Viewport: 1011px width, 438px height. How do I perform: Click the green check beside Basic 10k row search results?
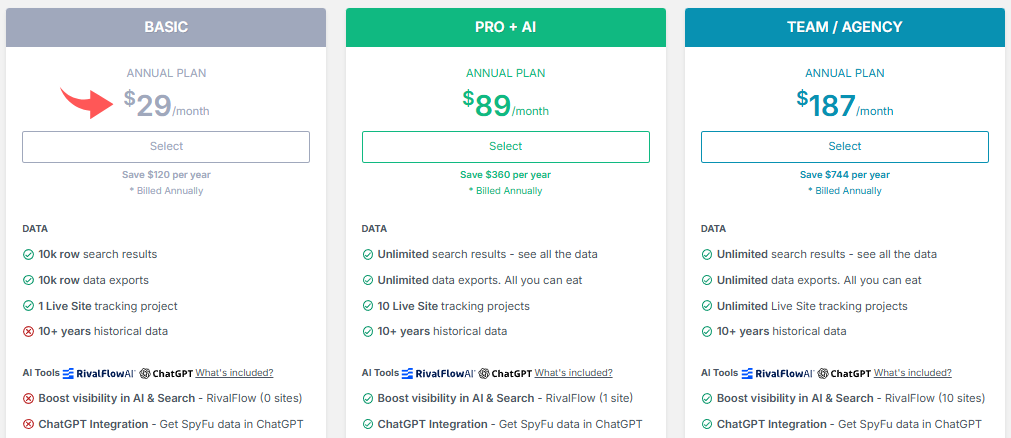pos(28,254)
